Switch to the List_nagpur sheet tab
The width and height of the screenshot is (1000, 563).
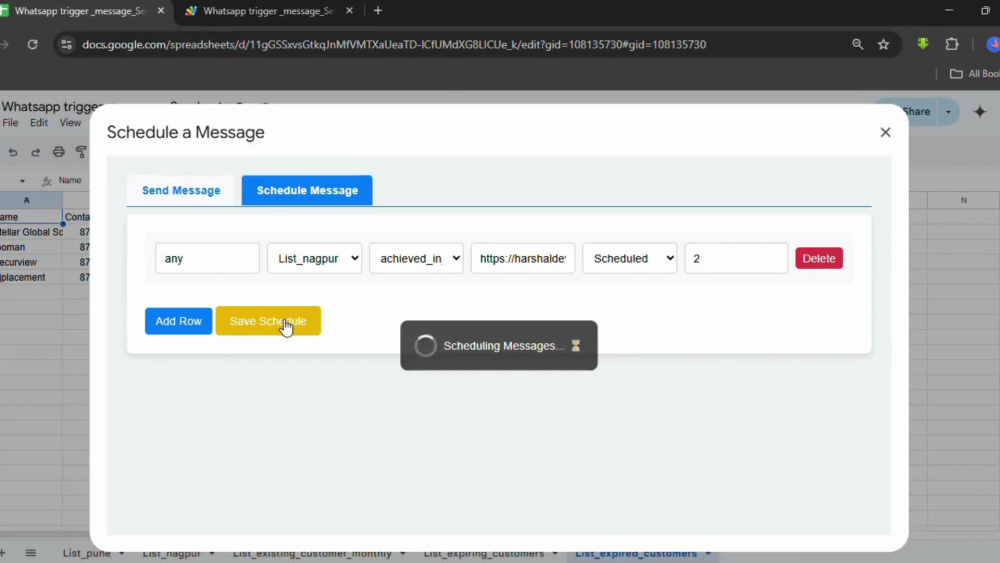[172, 553]
